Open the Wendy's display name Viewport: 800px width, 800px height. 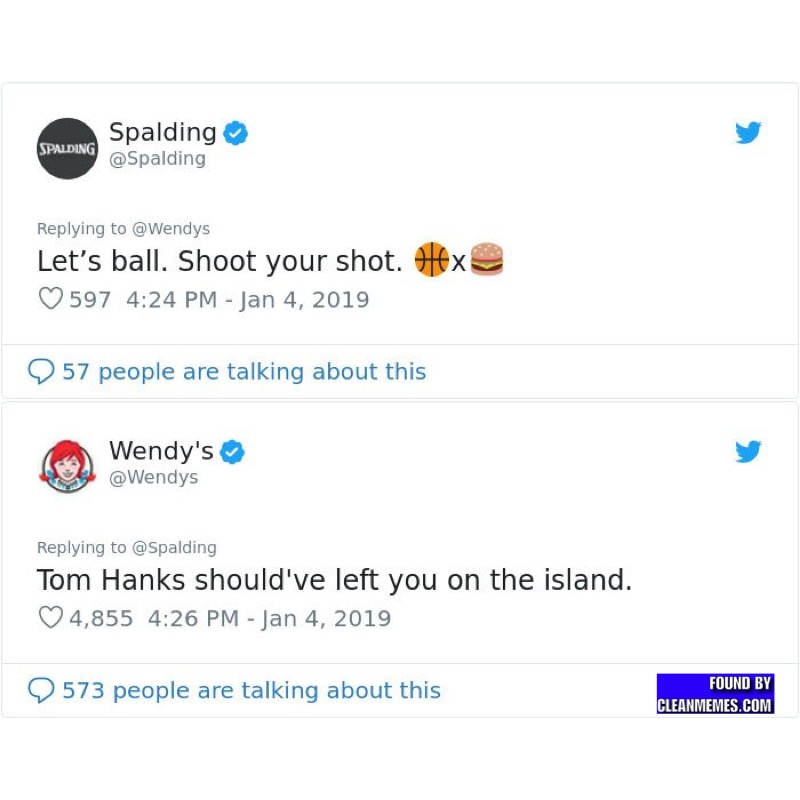160,452
